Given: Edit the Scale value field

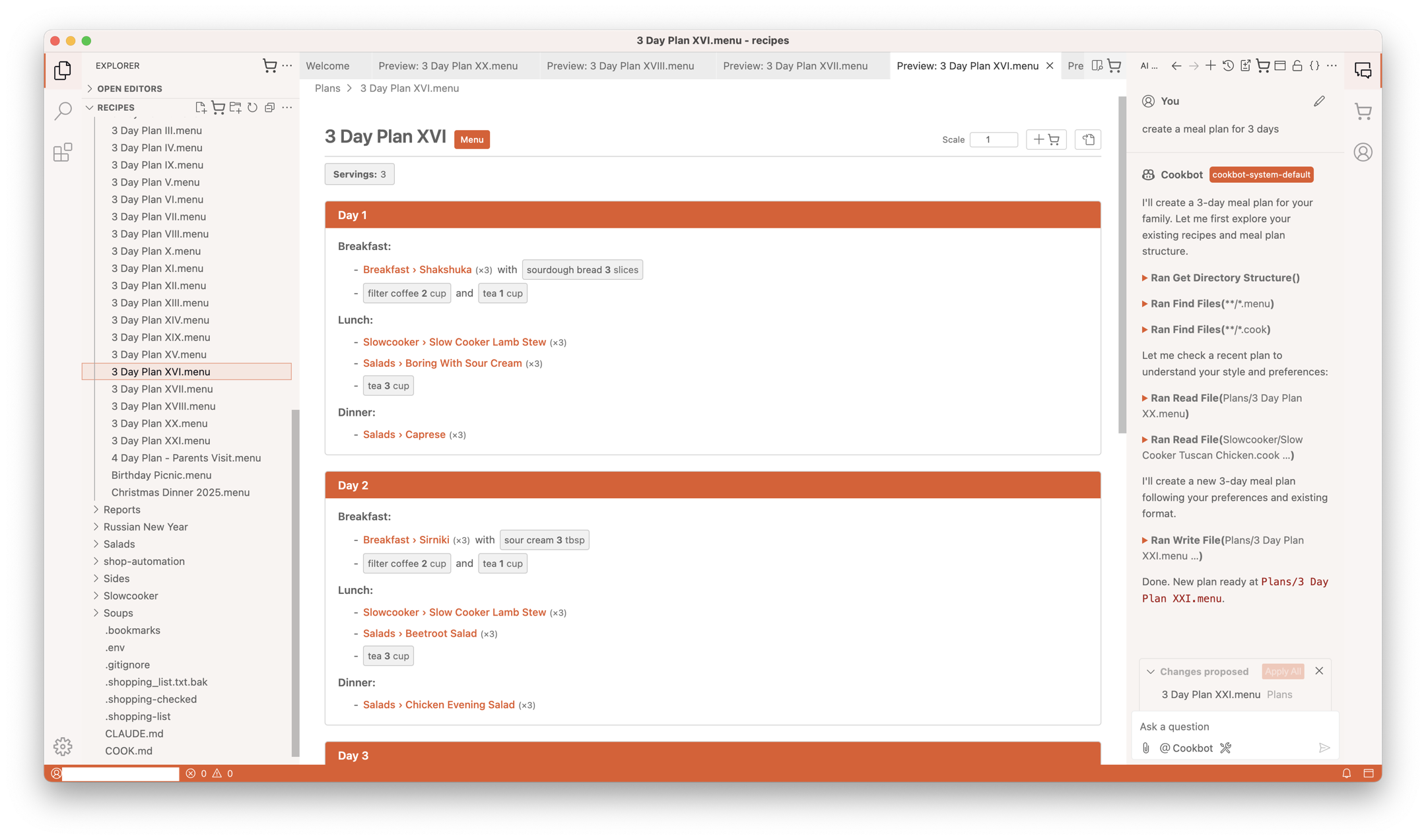Looking at the screenshot, I should (x=993, y=139).
